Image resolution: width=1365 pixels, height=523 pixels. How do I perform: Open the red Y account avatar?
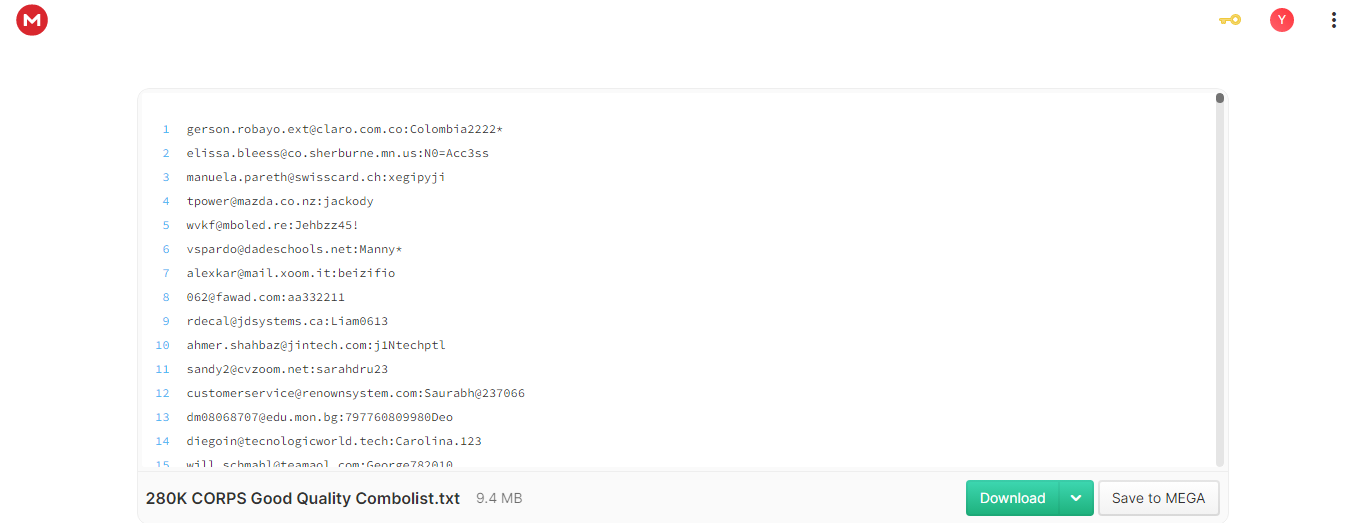tap(1282, 20)
